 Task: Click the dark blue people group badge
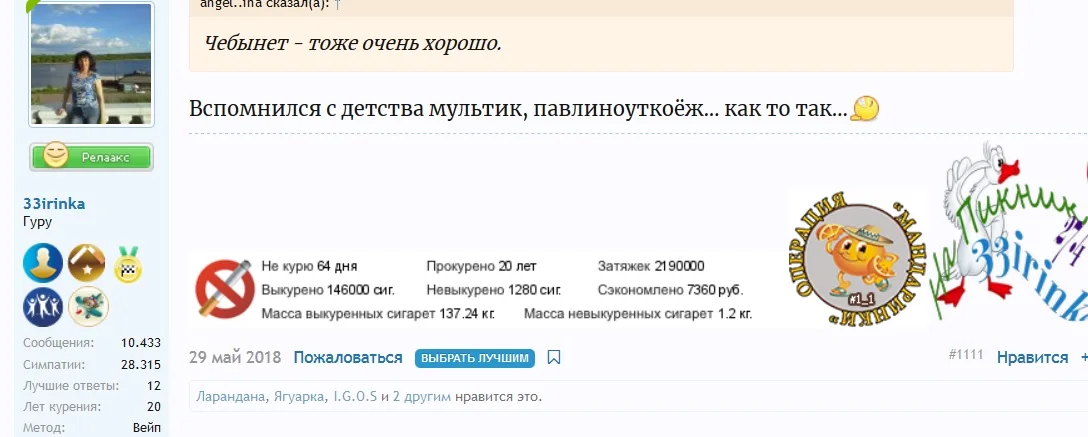pyautogui.click(x=42, y=307)
